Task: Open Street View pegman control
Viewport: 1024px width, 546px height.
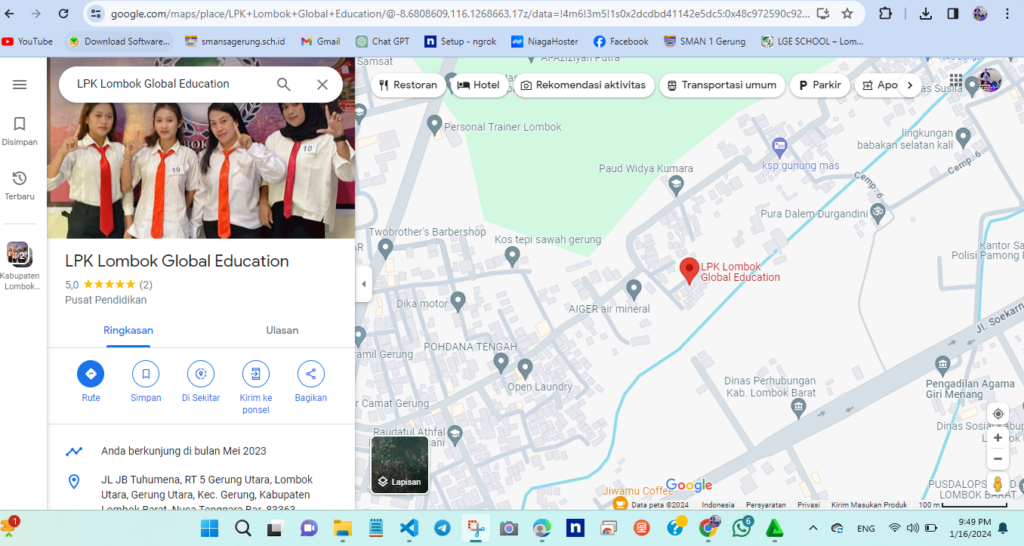Action: pos(997,484)
